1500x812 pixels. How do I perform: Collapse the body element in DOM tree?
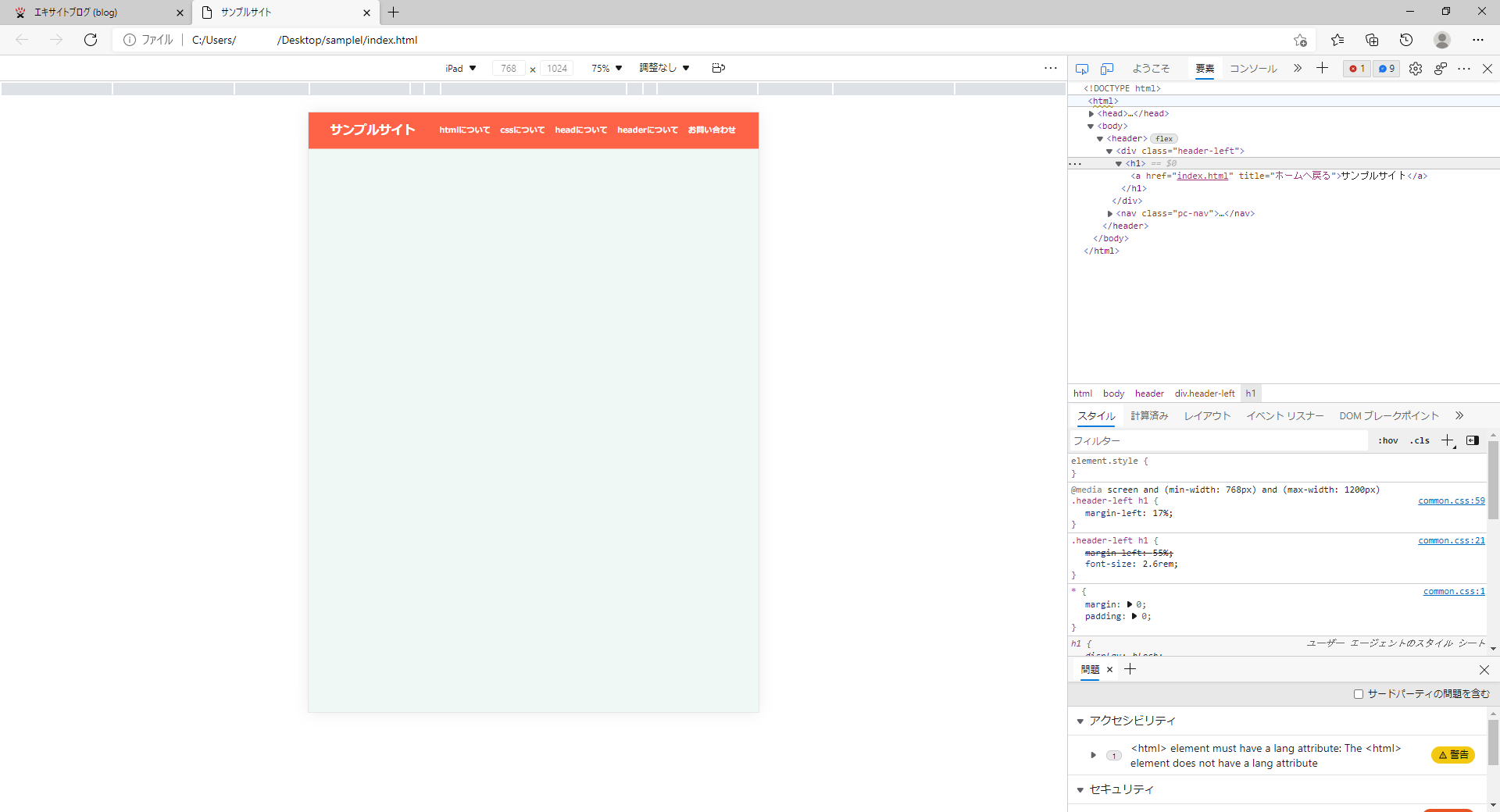coord(1091,126)
